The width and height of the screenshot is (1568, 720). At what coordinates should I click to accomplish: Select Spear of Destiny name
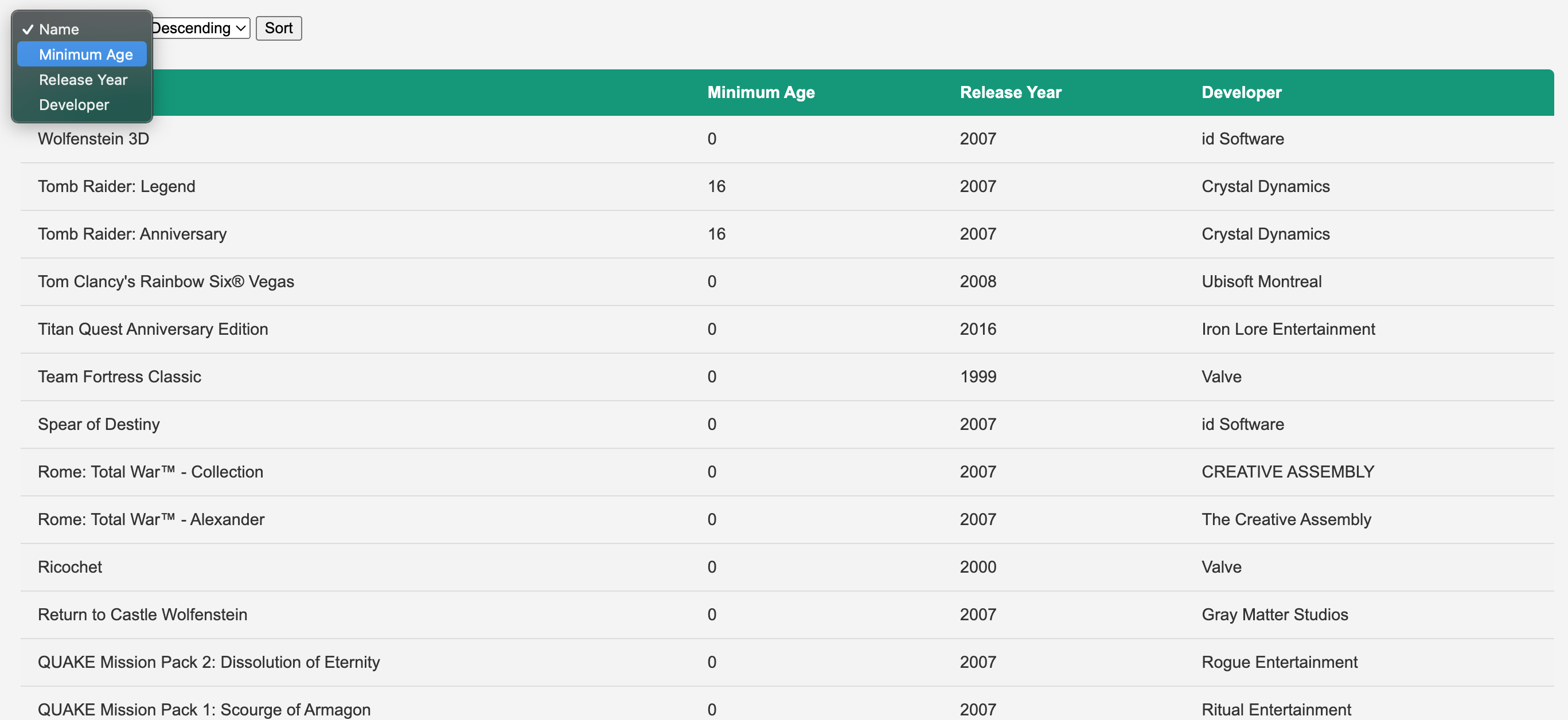pos(99,424)
